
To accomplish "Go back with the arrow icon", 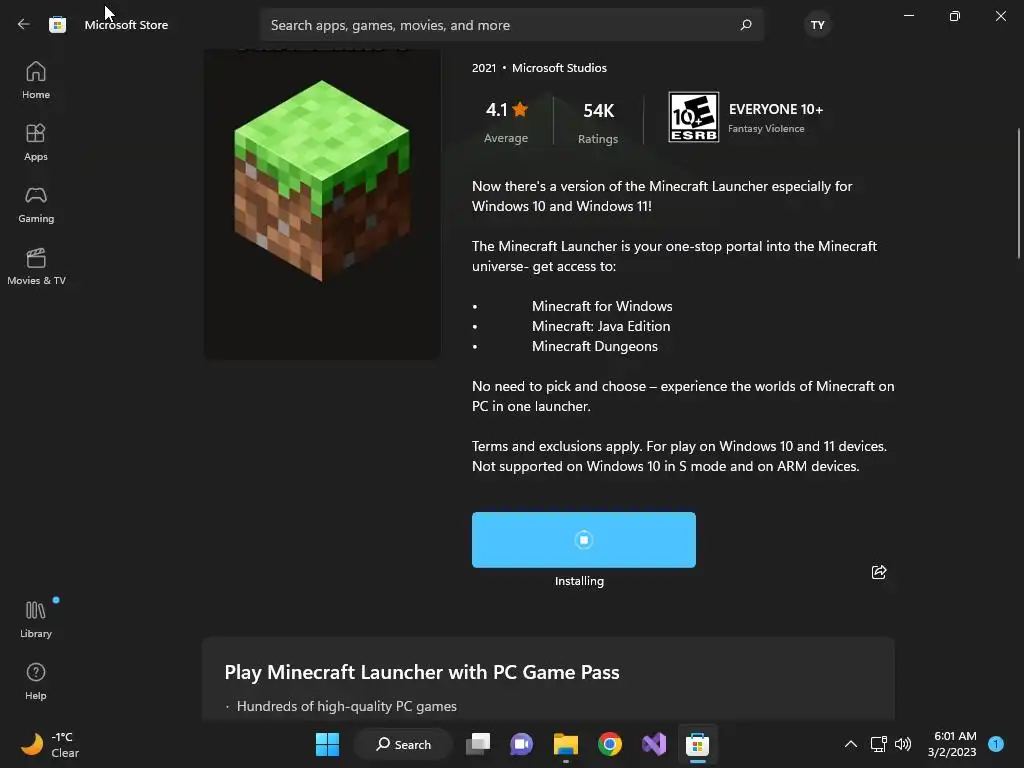I will coord(24,24).
